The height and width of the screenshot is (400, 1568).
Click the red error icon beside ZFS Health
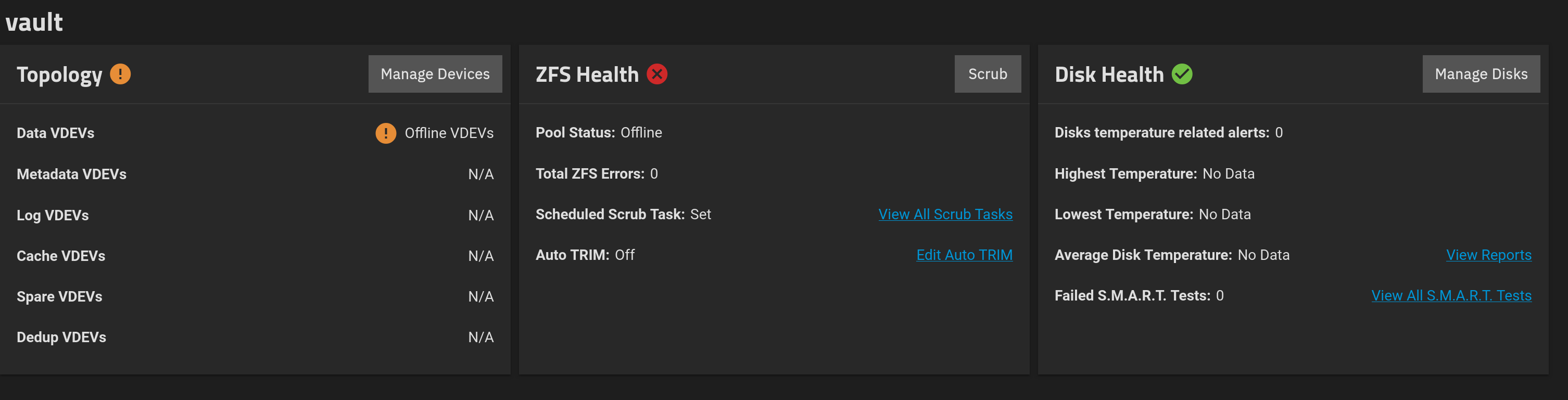(x=657, y=74)
